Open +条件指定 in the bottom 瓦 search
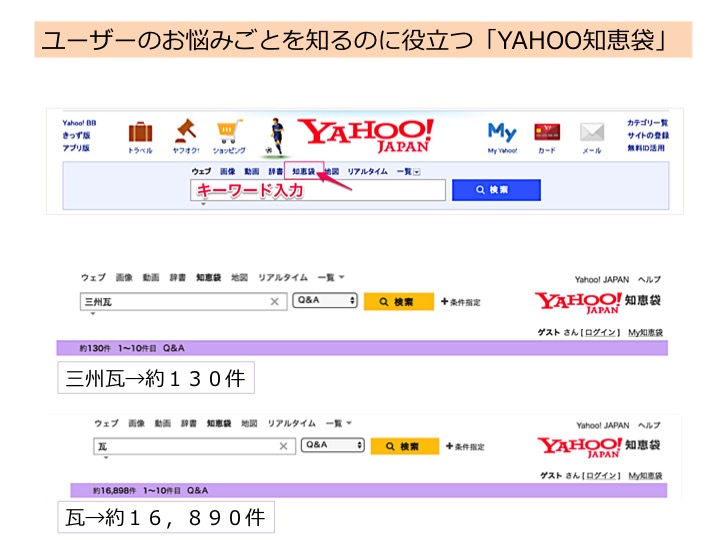 coord(465,446)
